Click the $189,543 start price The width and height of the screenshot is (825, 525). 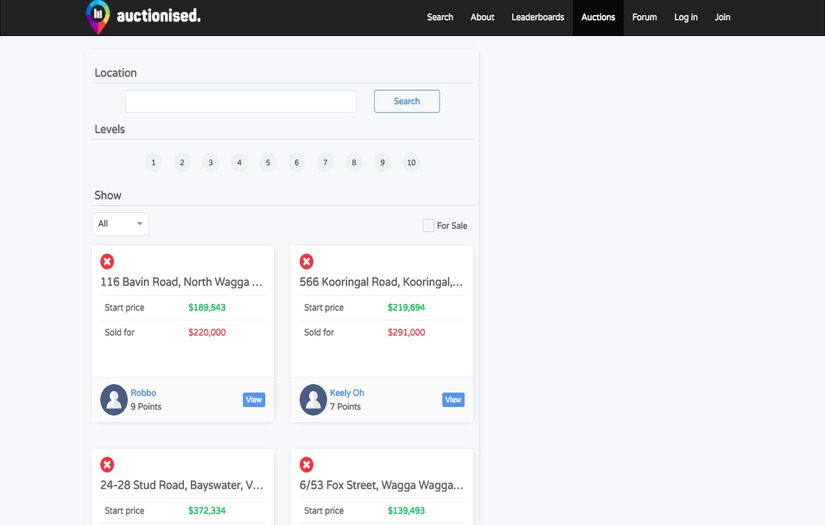207,308
